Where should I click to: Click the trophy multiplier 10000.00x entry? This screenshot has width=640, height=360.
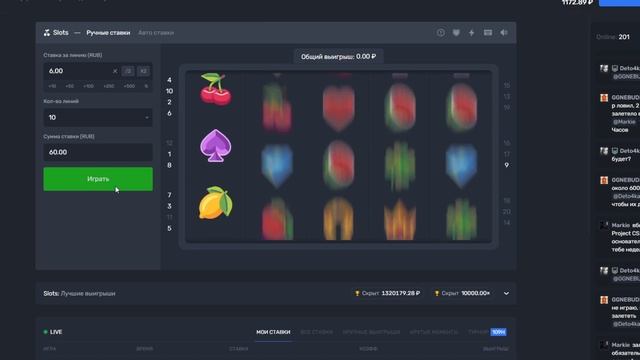point(462,293)
